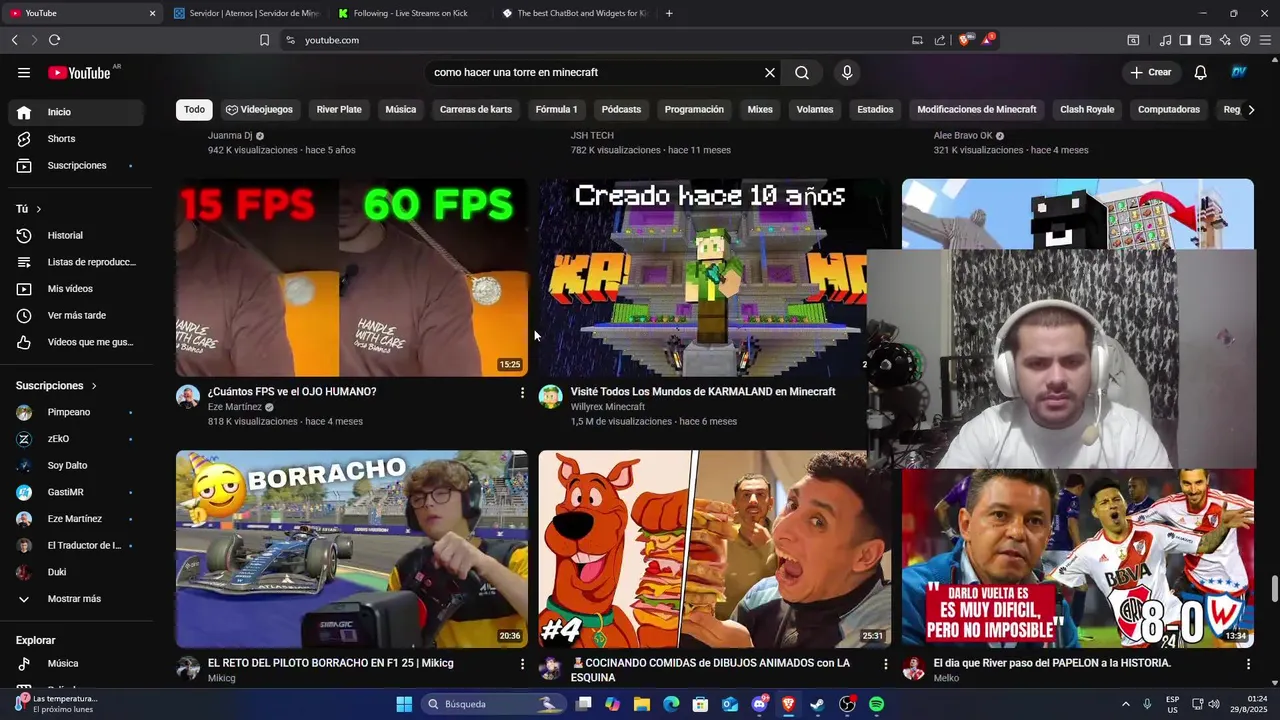Open the share page icon
This screenshot has width=1280, height=720.
point(940,40)
